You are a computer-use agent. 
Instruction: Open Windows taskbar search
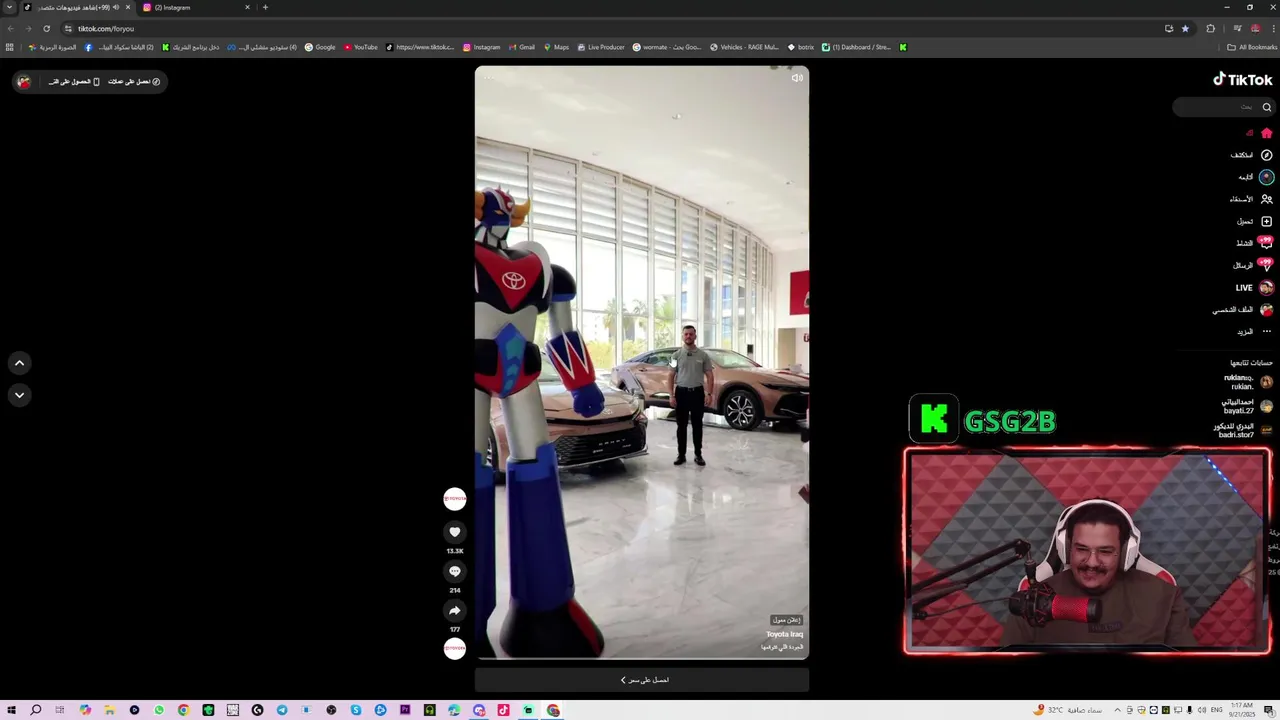[36, 710]
